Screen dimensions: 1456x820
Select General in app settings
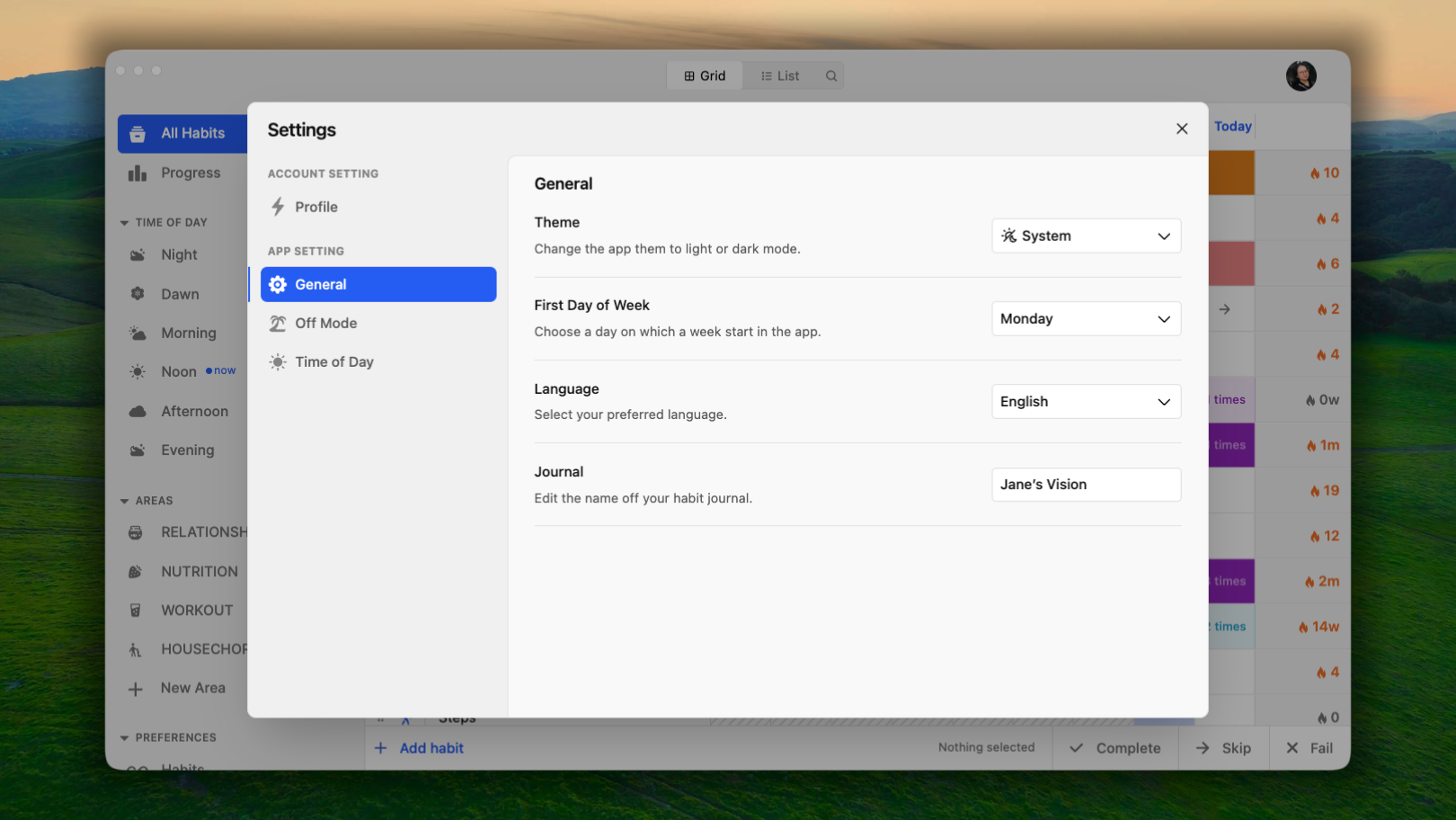point(378,284)
